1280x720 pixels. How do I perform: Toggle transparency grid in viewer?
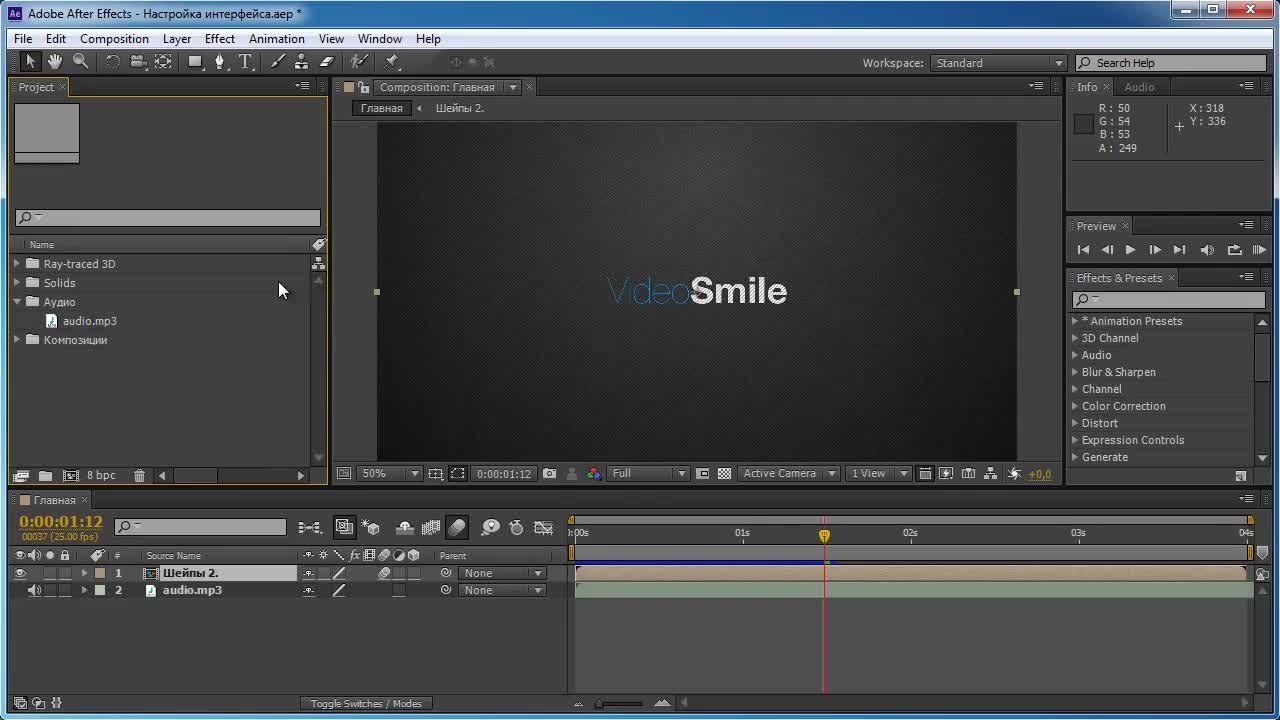(725, 474)
